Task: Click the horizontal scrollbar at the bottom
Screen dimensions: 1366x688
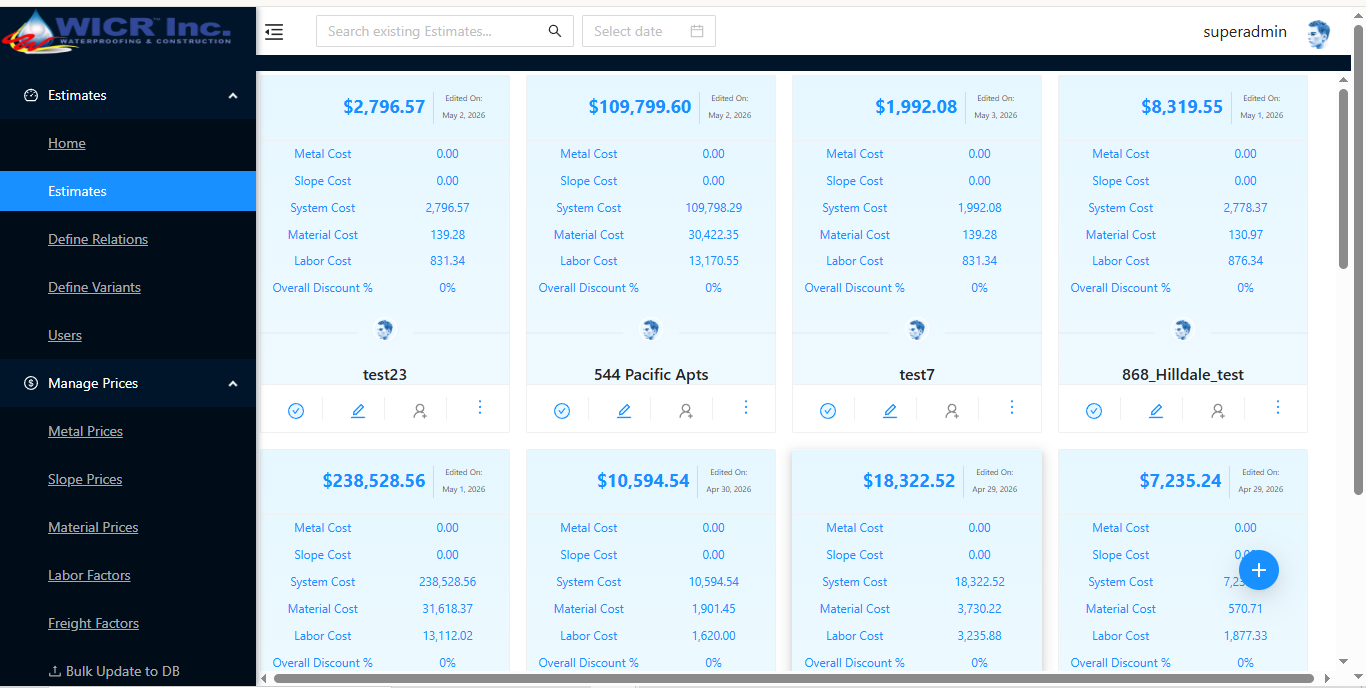Action: (x=793, y=678)
